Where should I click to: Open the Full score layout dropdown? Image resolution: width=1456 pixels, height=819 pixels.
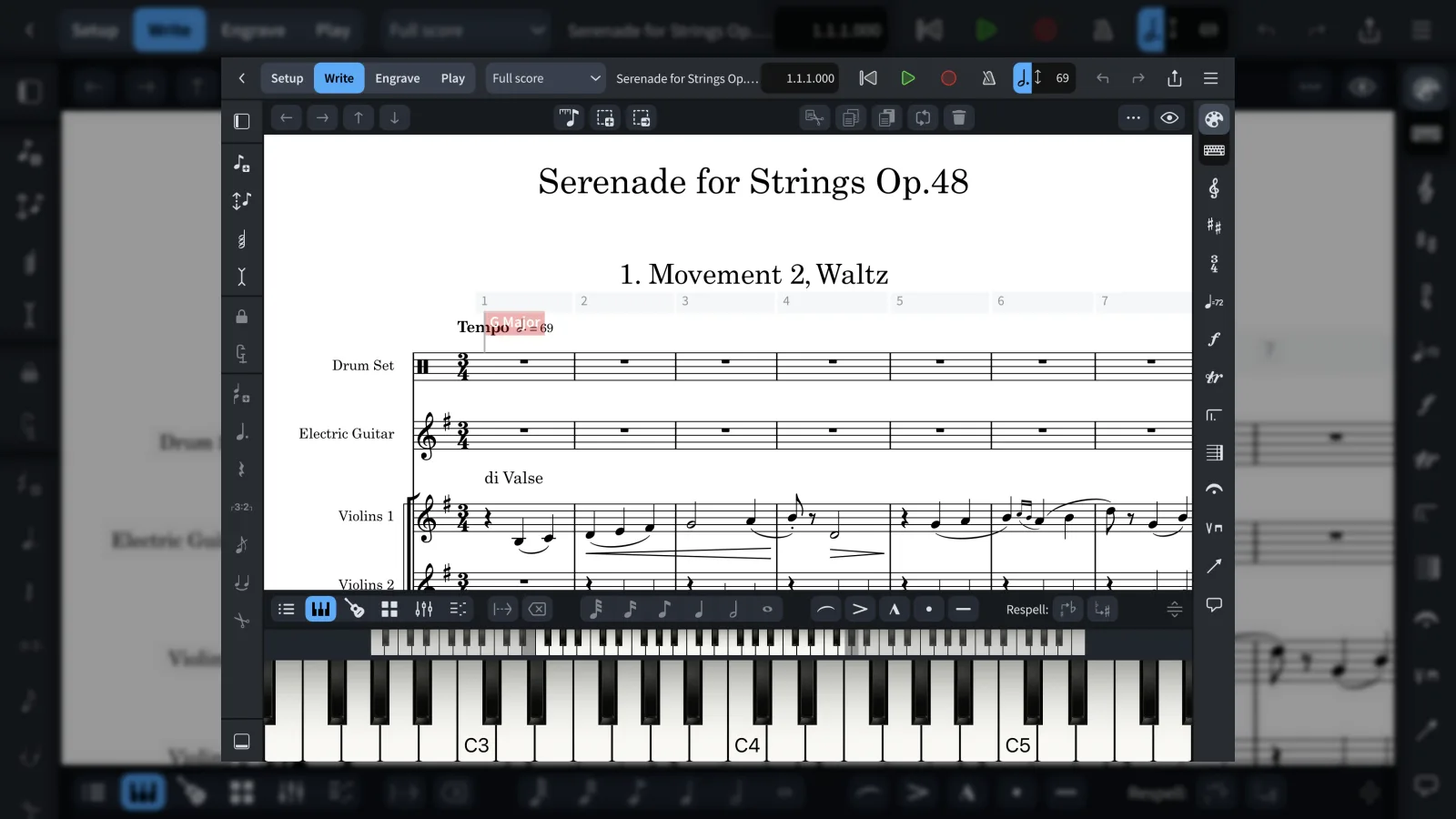click(545, 78)
